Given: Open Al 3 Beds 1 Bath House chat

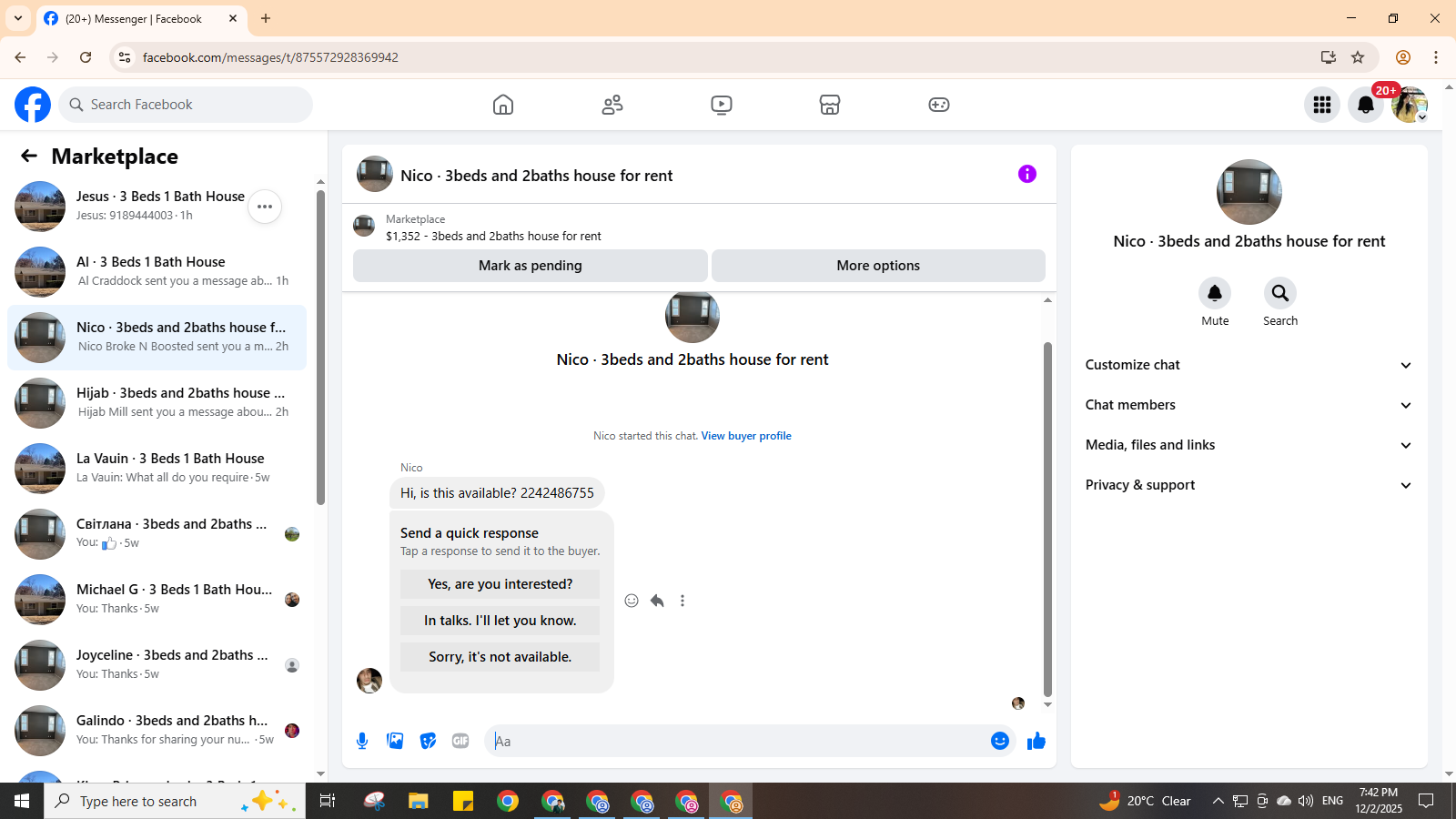Looking at the screenshot, I should (x=157, y=272).
